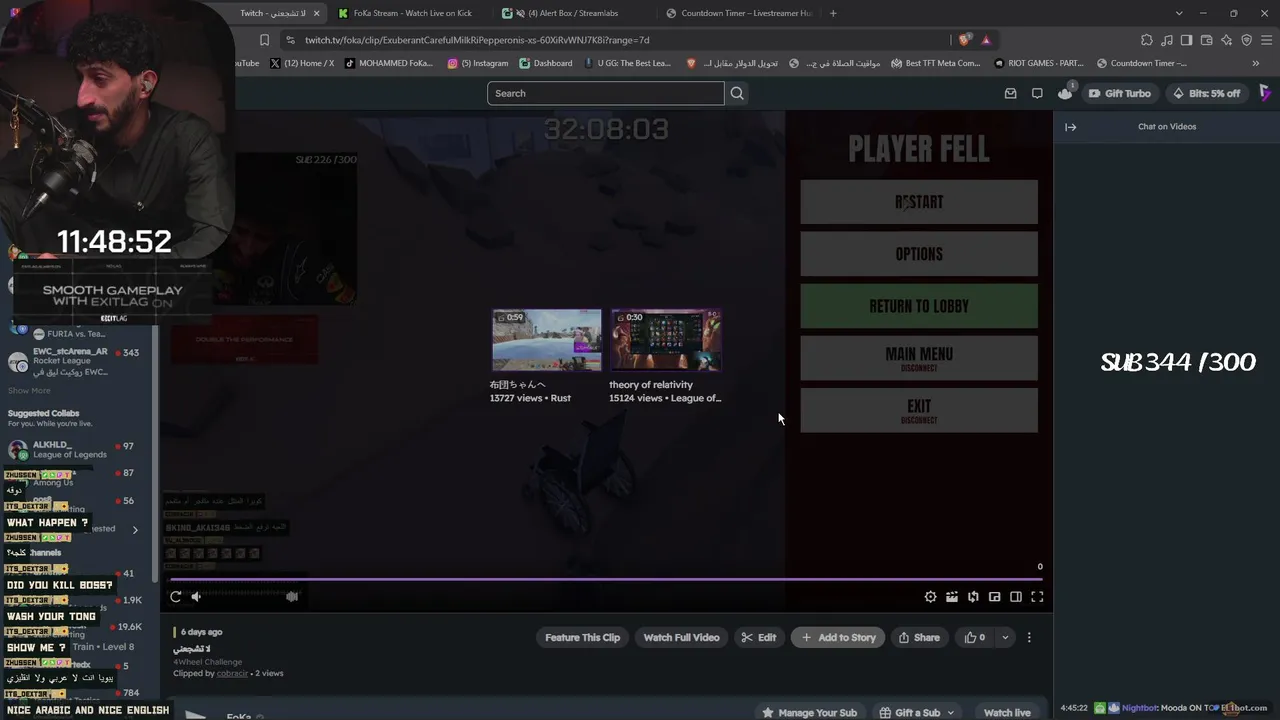Open the Twitch inbox notifications icon
This screenshot has width=1280, height=720.
pyautogui.click(x=1010, y=93)
